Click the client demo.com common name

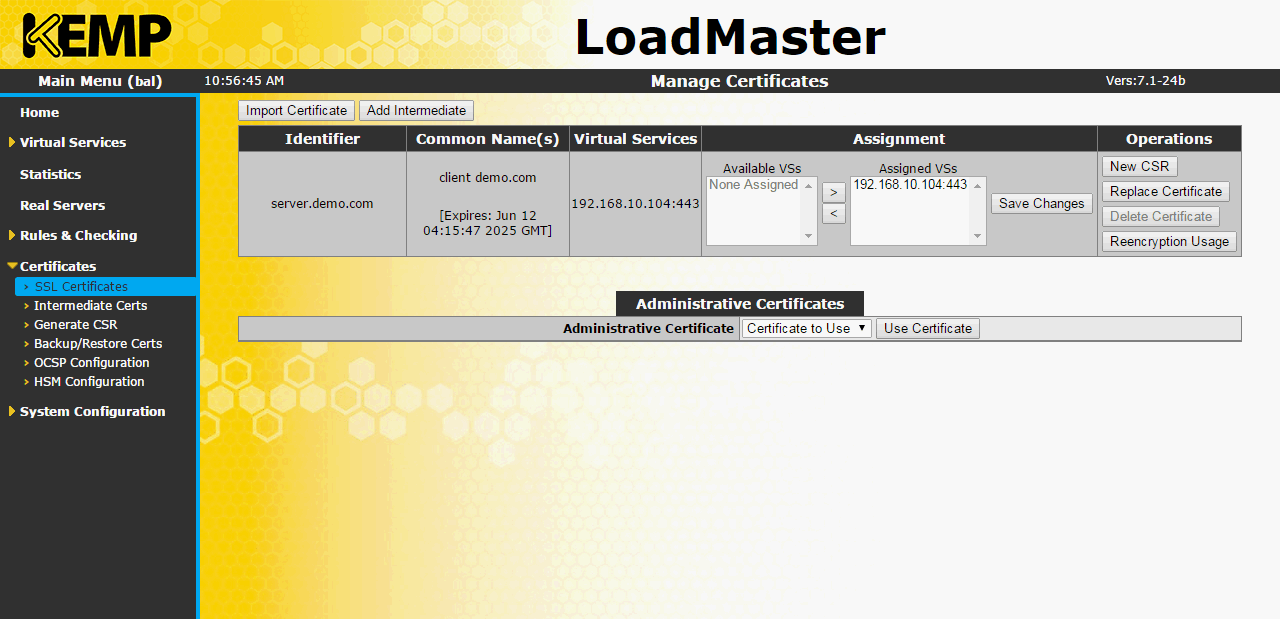(488, 177)
